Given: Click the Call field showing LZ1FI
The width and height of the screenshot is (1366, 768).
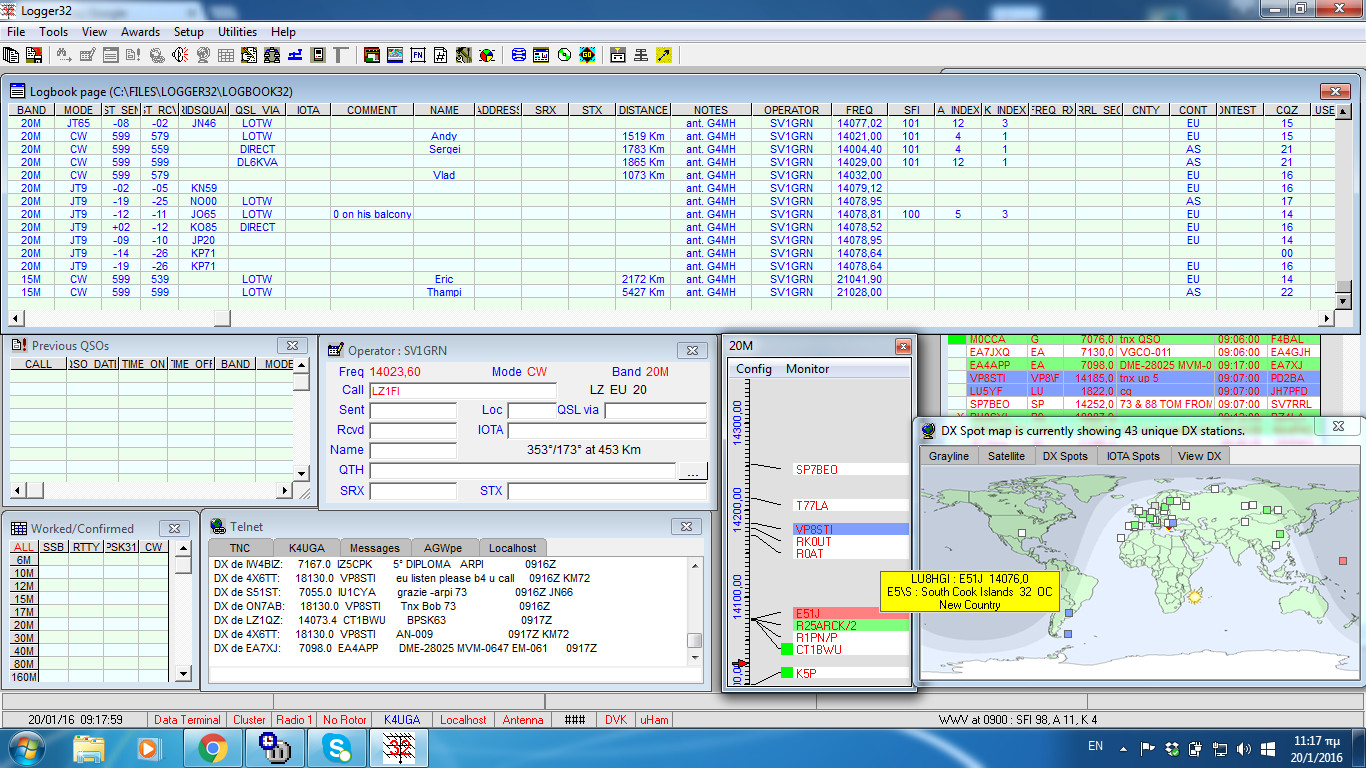Looking at the screenshot, I should [x=463, y=390].
